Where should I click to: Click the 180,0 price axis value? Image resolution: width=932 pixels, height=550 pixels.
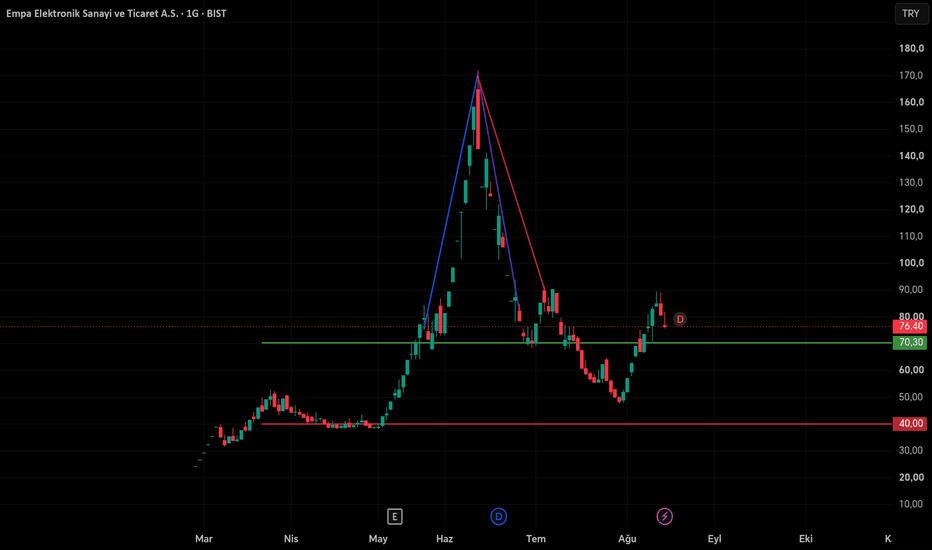click(x=911, y=49)
